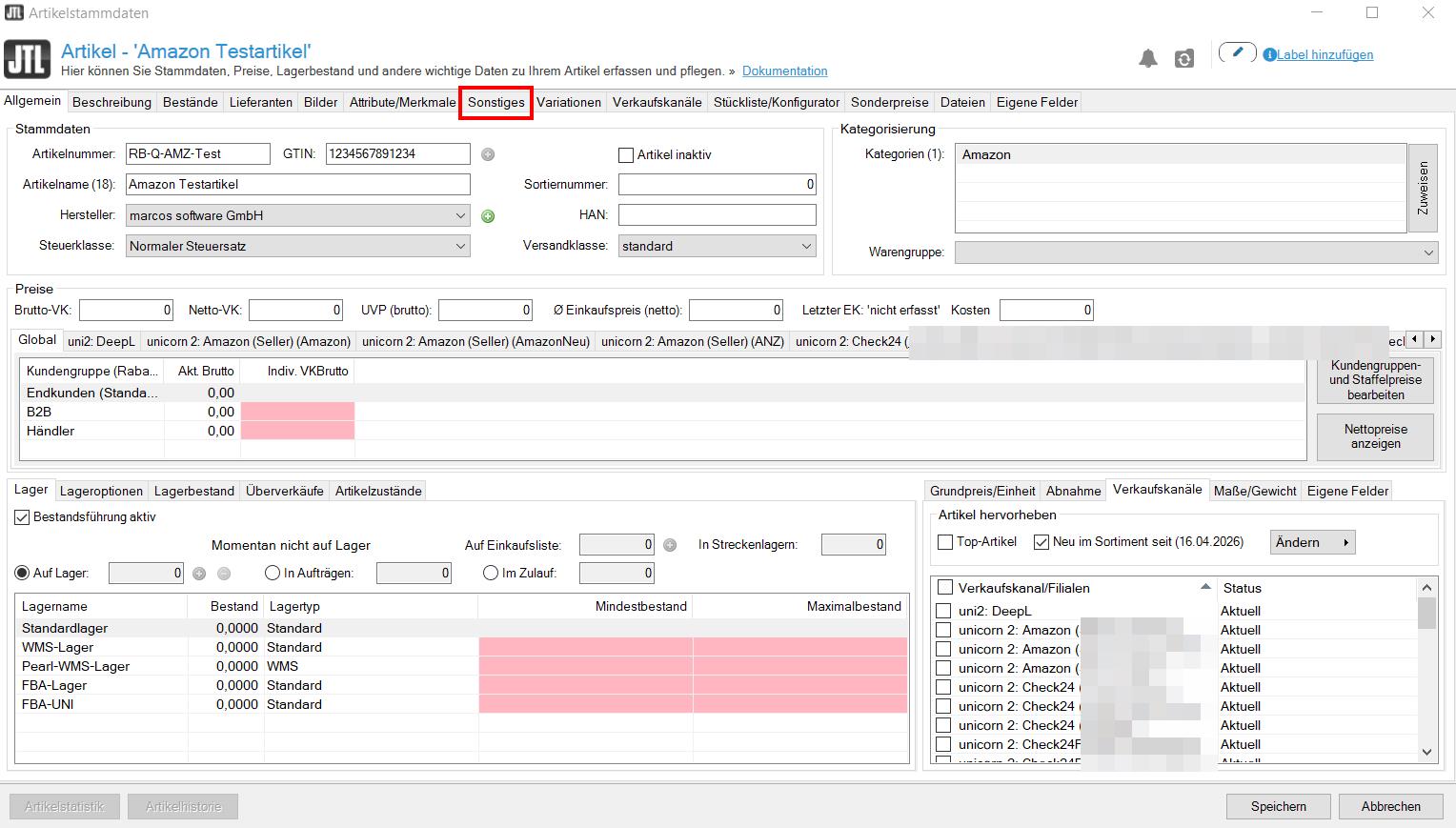Click the Speichern button

coord(1279,806)
